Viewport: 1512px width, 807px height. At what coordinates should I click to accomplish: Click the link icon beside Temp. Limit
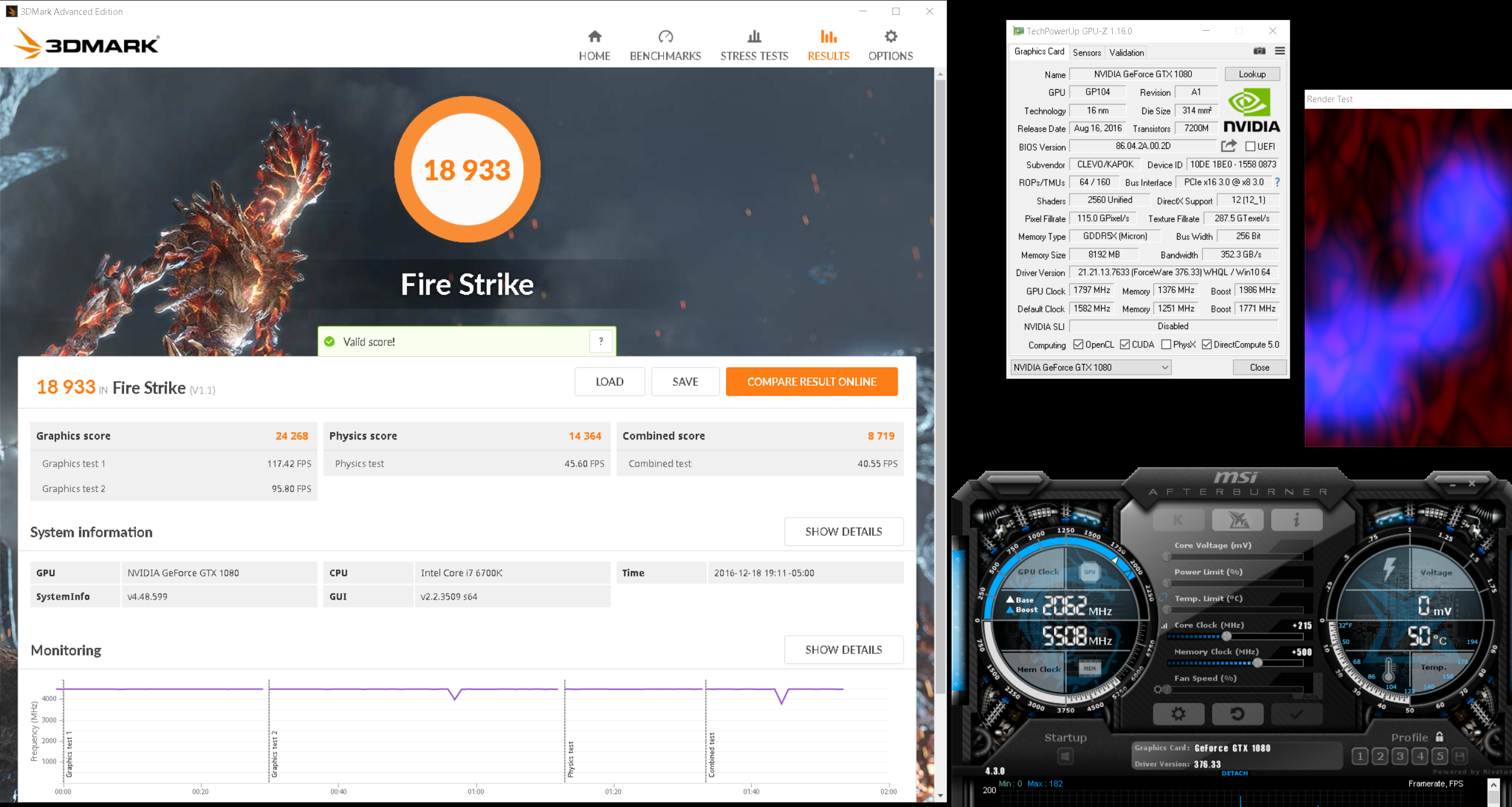pyautogui.click(x=1164, y=598)
